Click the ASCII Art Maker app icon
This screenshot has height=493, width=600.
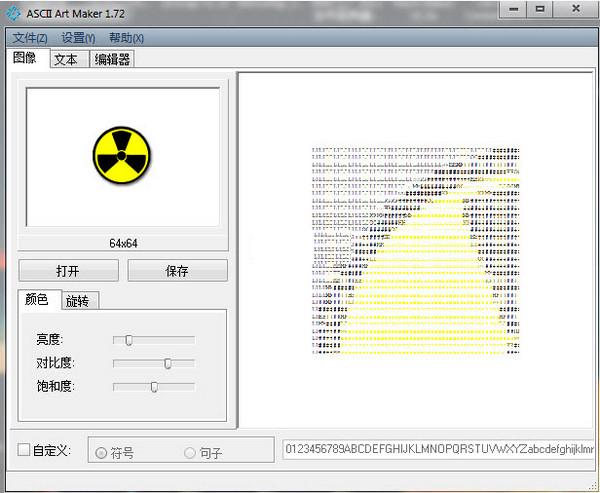click(x=14, y=13)
